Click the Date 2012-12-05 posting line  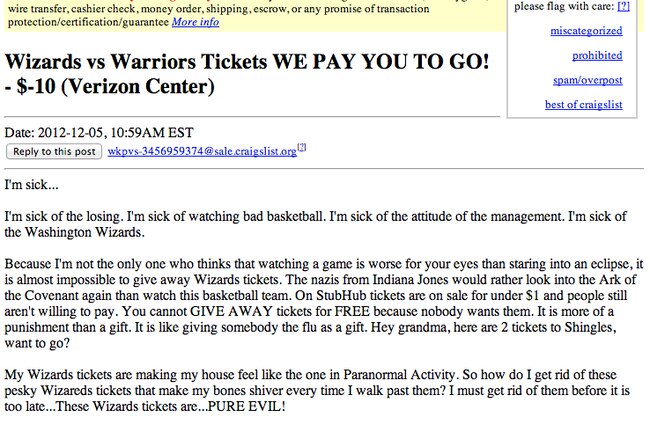pyautogui.click(x=99, y=133)
